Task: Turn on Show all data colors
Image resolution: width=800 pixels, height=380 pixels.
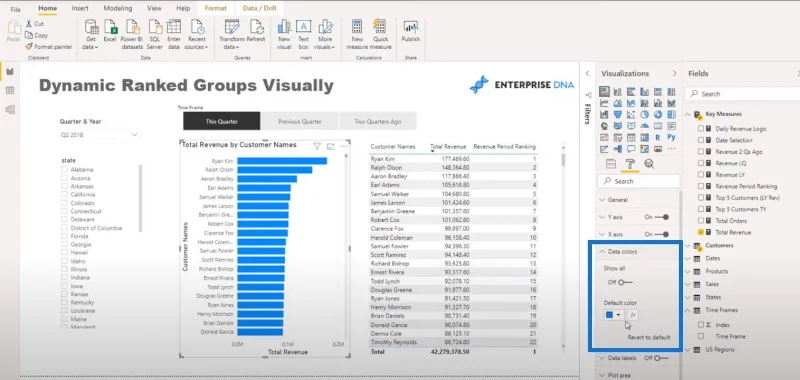Action: [625, 282]
